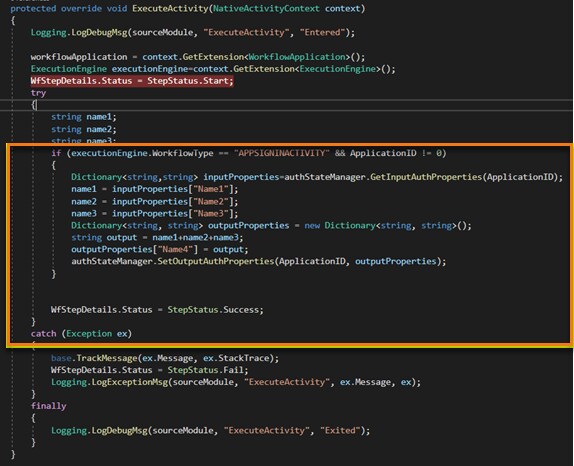Click the try keyword
The width and height of the screenshot is (574, 466).
38,93
